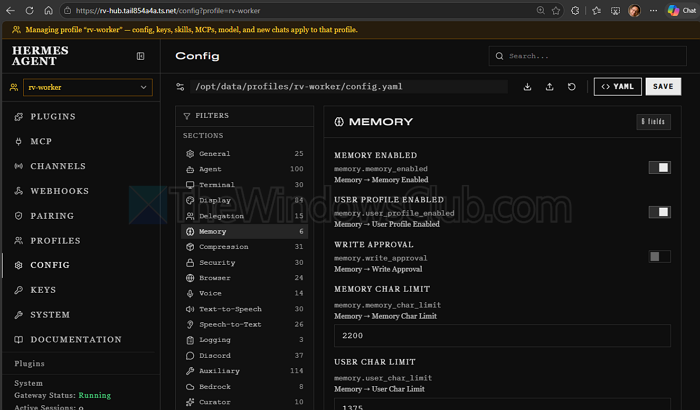Toggle User Profile Enabled switch
The height and width of the screenshot is (410, 700).
coord(659,212)
